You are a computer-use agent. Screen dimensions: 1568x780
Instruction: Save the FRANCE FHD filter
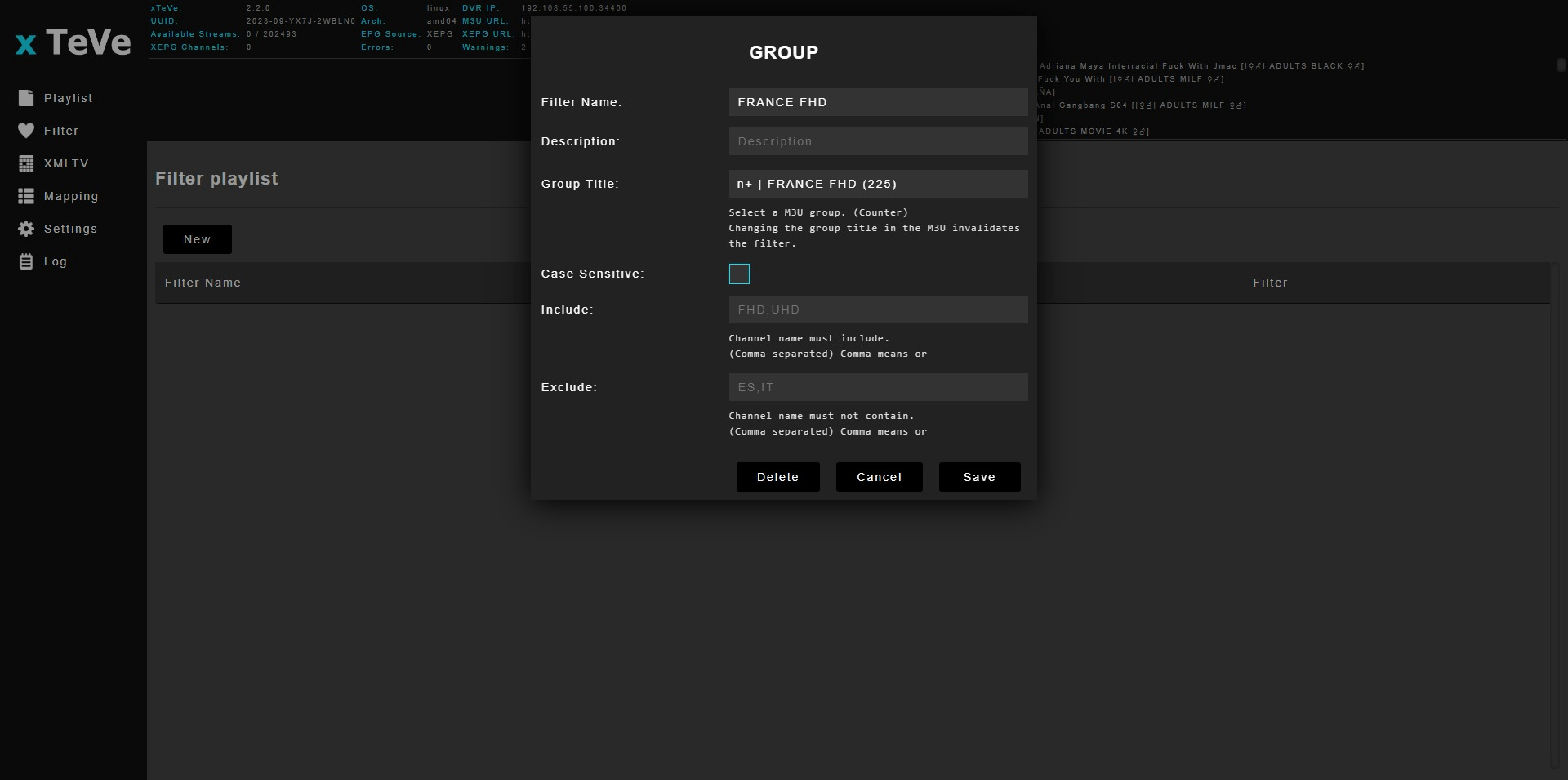(979, 477)
